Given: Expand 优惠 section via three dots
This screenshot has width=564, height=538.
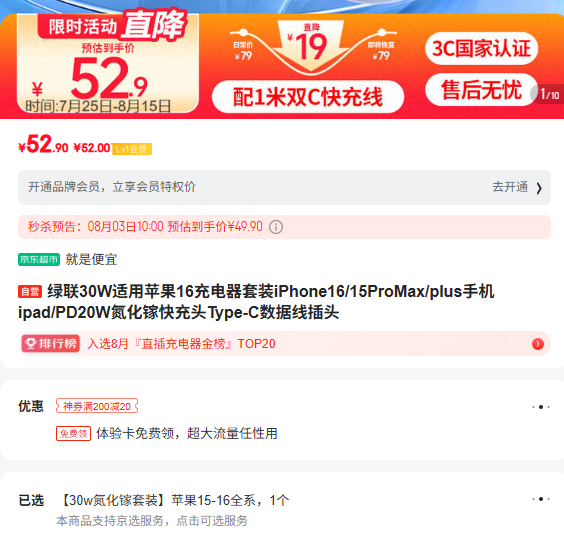Looking at the screenshot, I should [541, 407].
